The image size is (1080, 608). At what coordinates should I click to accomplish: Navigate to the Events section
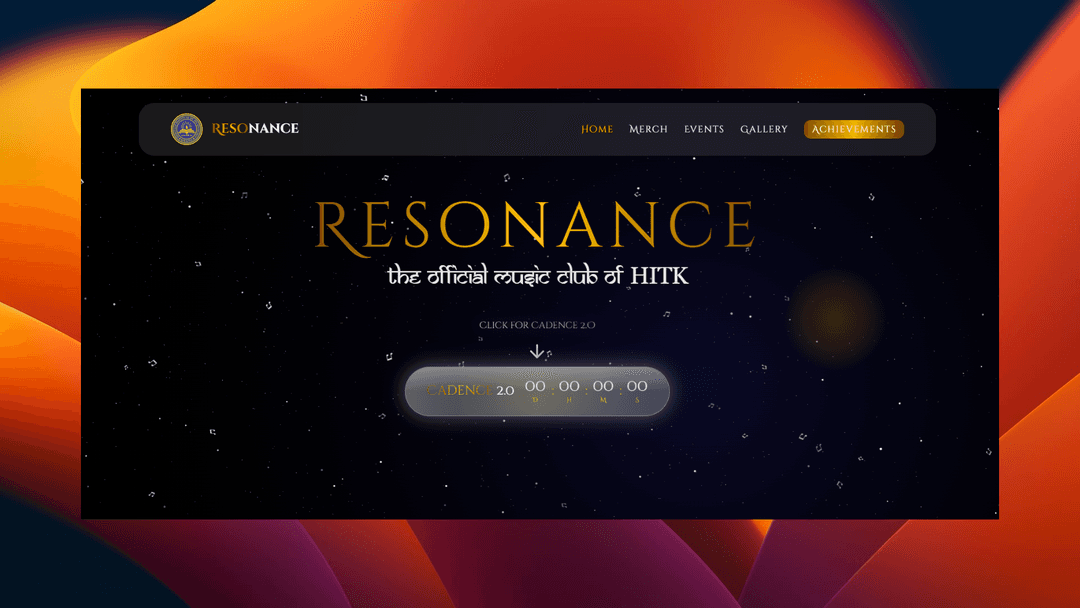click(704, 129)
